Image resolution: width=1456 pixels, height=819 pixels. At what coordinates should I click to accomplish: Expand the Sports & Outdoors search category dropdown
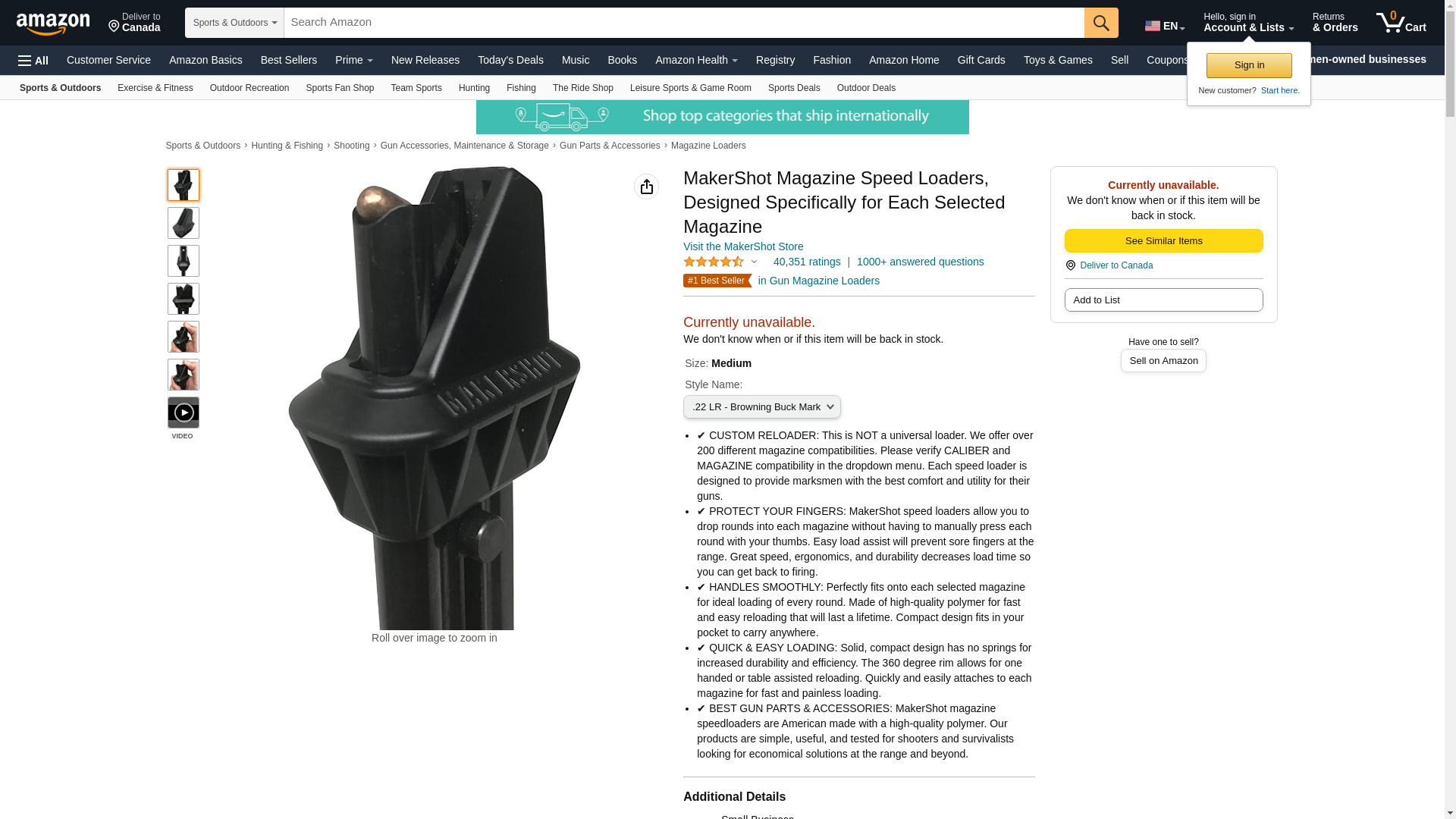coord(234,23)
